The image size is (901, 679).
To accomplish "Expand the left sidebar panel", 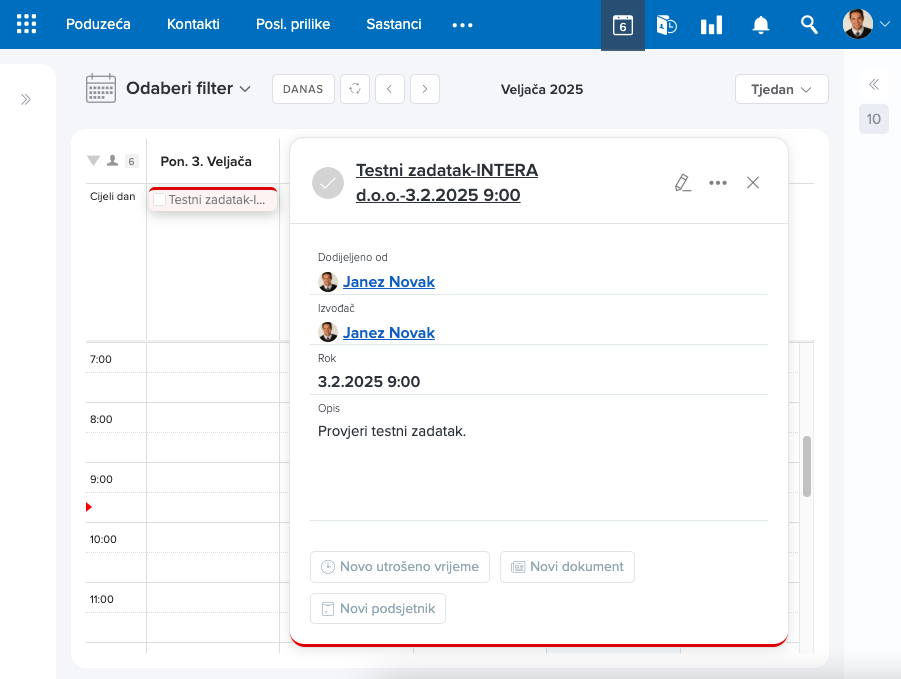I will (x=26, y=100).
